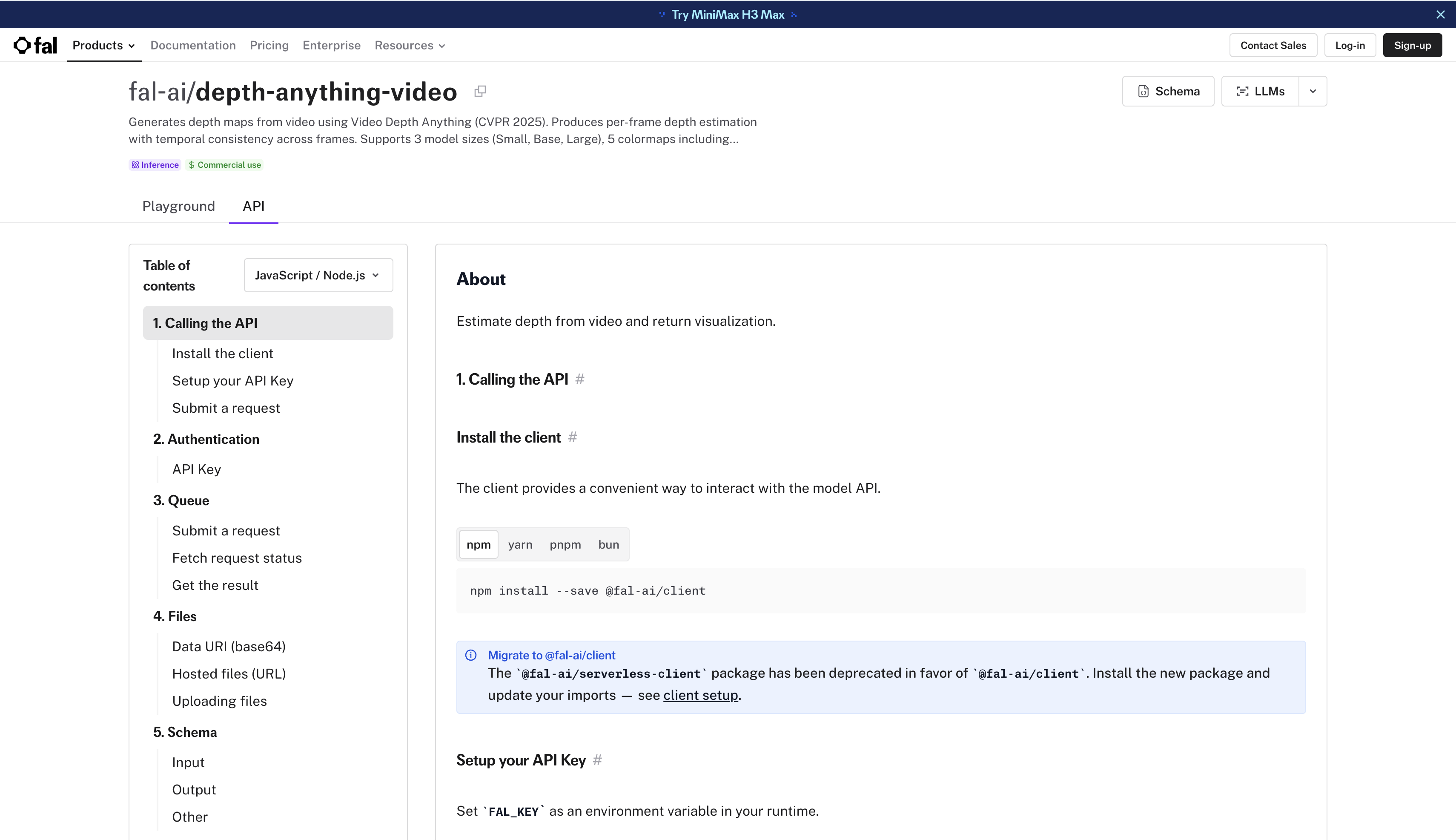This screenshot has width=1456, height=840.
Task: Click the Migrate to @fal-ai/client title
Action: [551, 655]
